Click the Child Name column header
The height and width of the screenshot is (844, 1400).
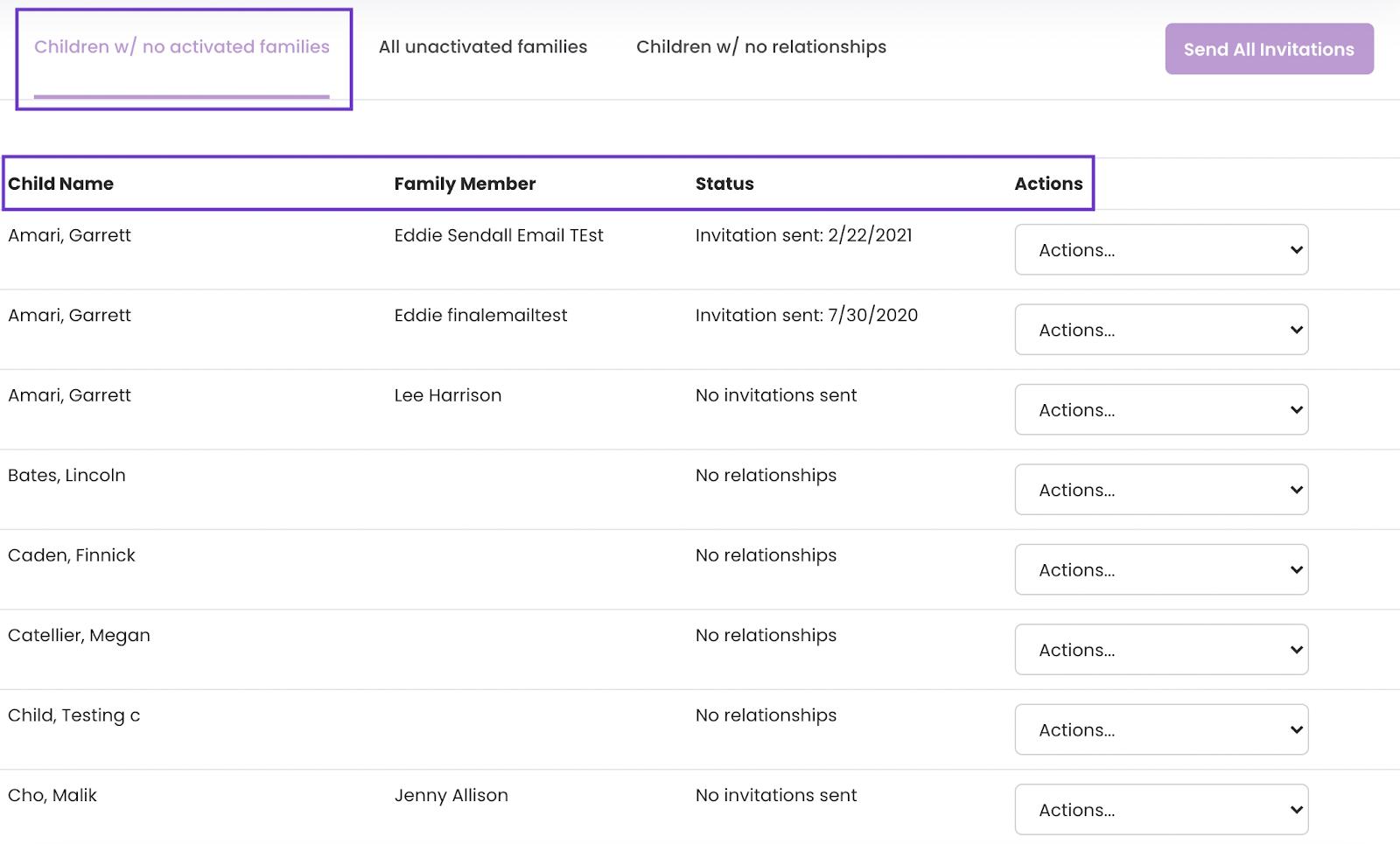(x=60, y=184)
